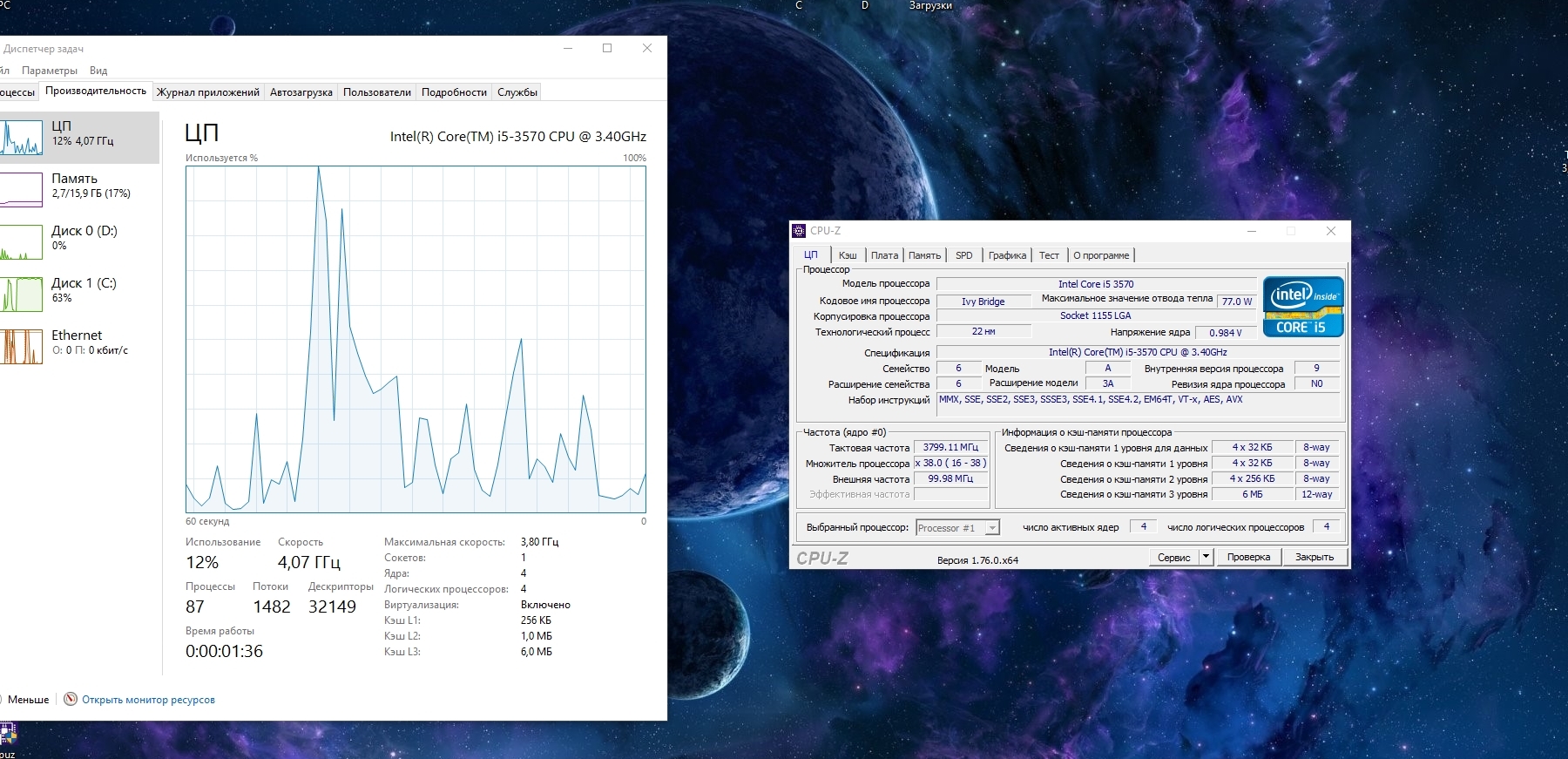Viewport: 1568px width, 759px height.
Task: Open Диск 1 (C:) performance view
Action: [79, 294]
